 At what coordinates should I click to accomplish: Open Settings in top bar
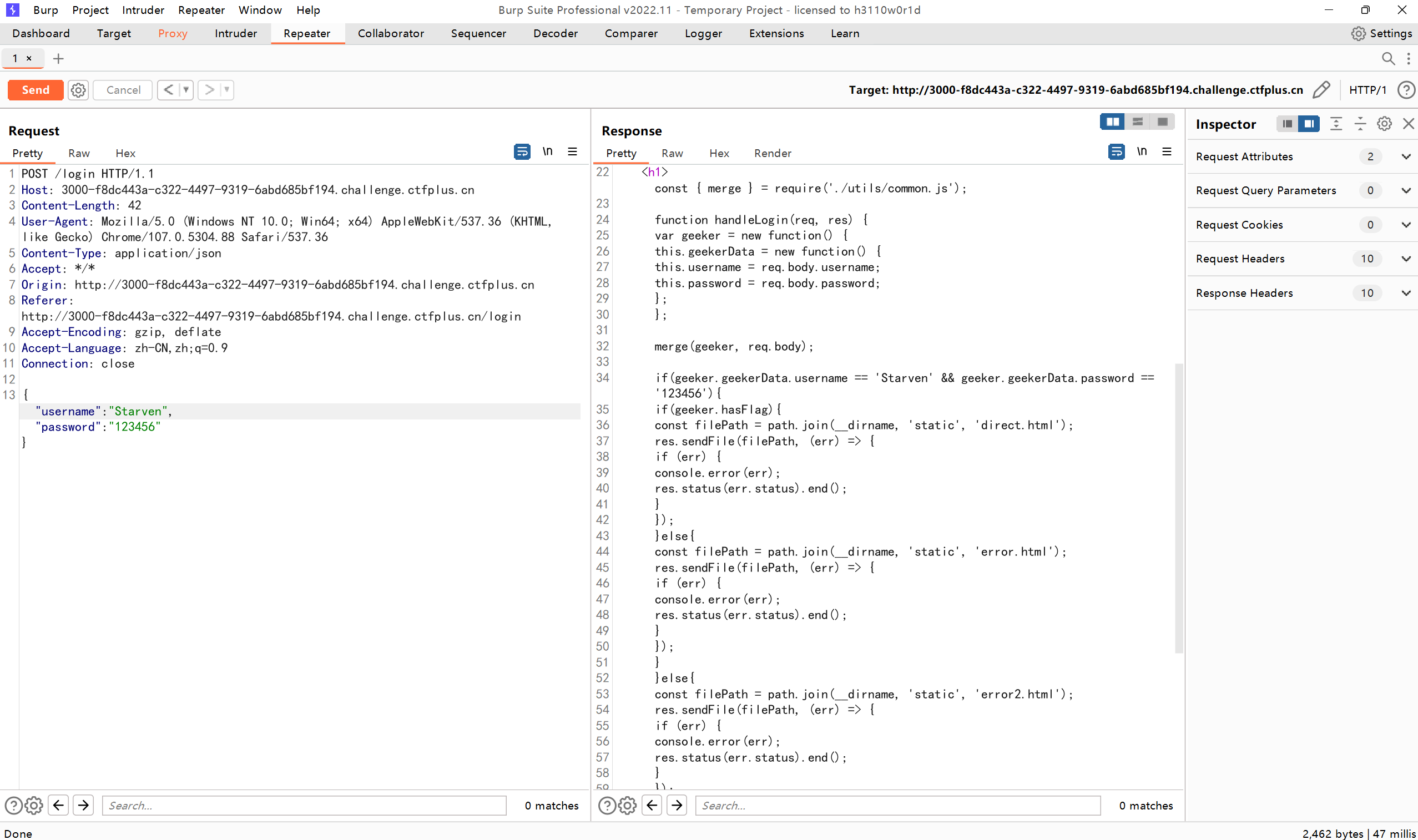[1382, 33]
